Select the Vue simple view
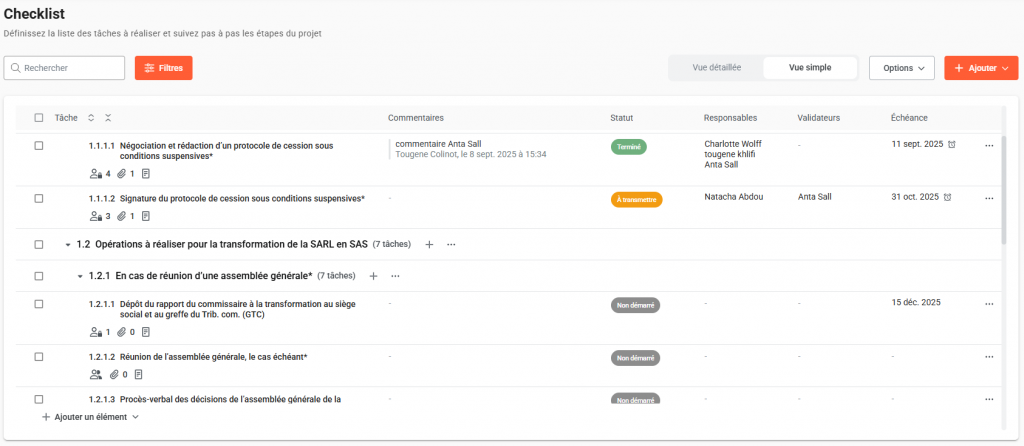This screenshot has height=446, width=1024. (810, 68)
